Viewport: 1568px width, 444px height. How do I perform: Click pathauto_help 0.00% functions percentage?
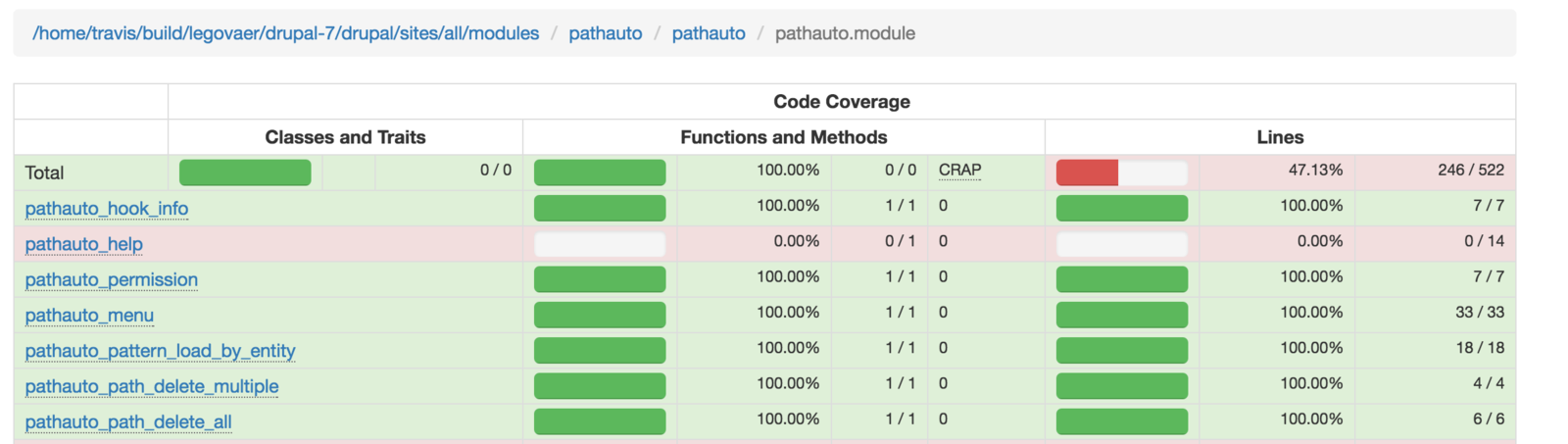tap(796, 241)
